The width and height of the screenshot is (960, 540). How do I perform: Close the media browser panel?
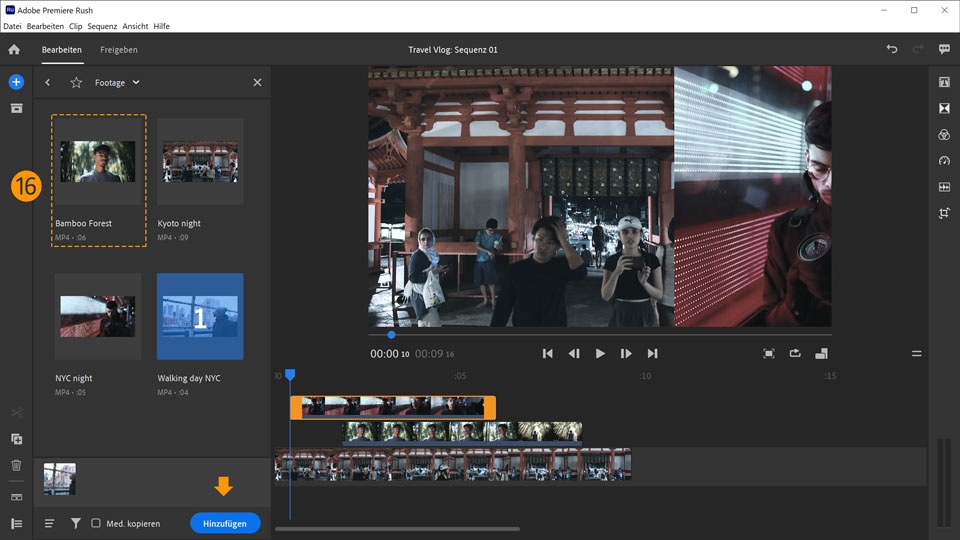point(257,82)
